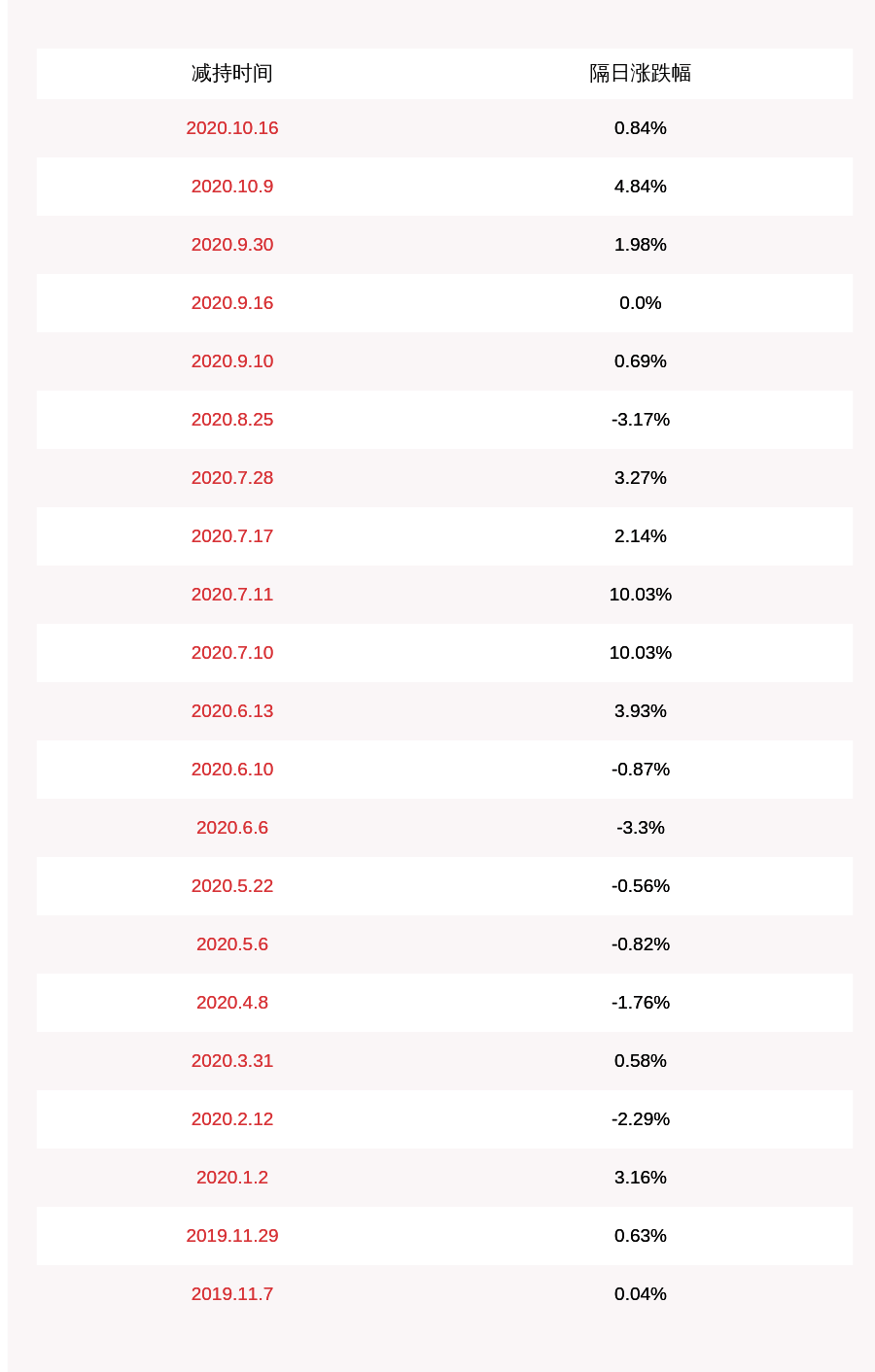Select the 2020.7.10 date row
Viewport: 875px width, 1372px height.
231,653
